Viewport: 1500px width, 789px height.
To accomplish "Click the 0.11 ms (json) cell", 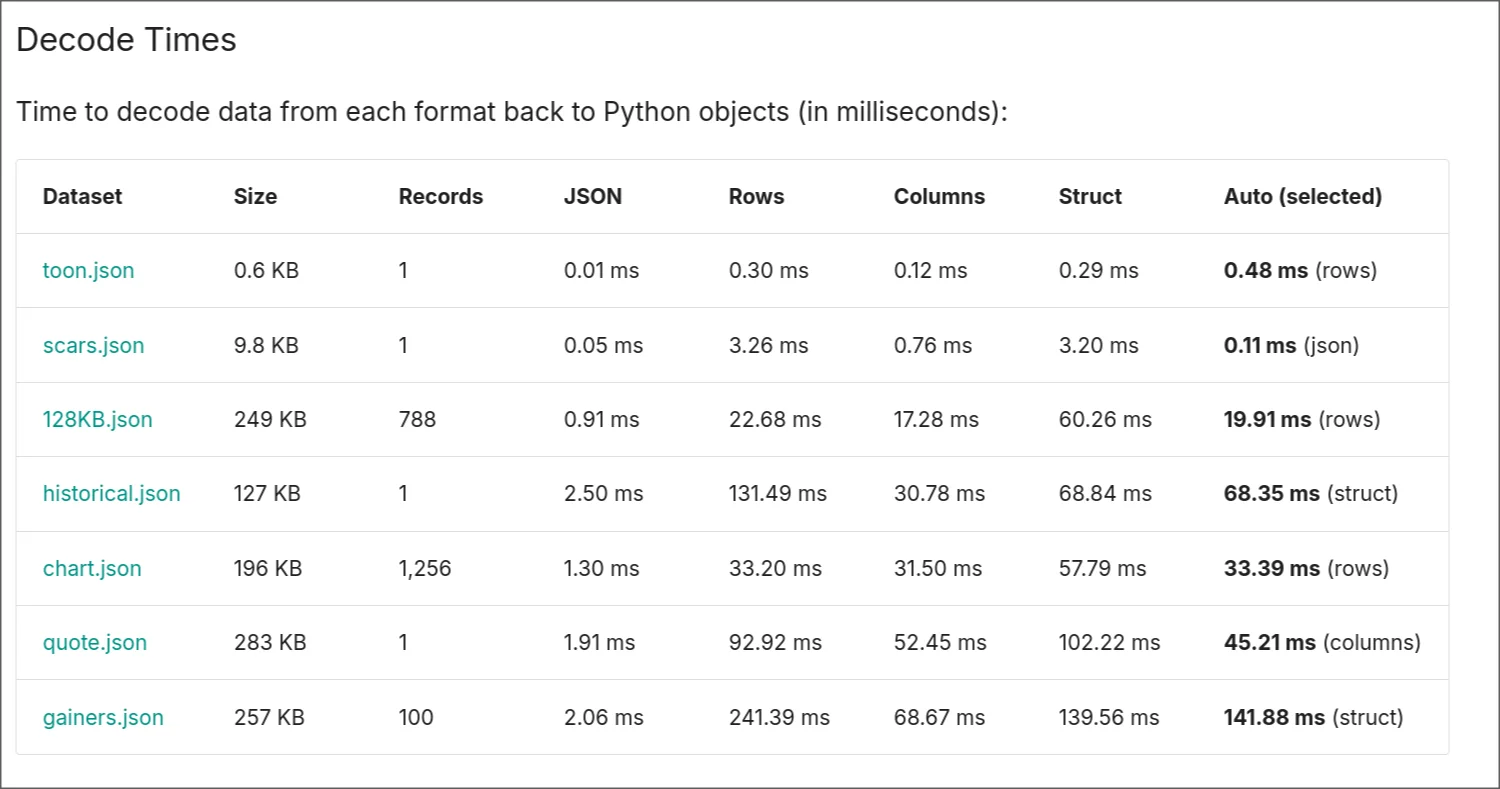I will 1291,346.
